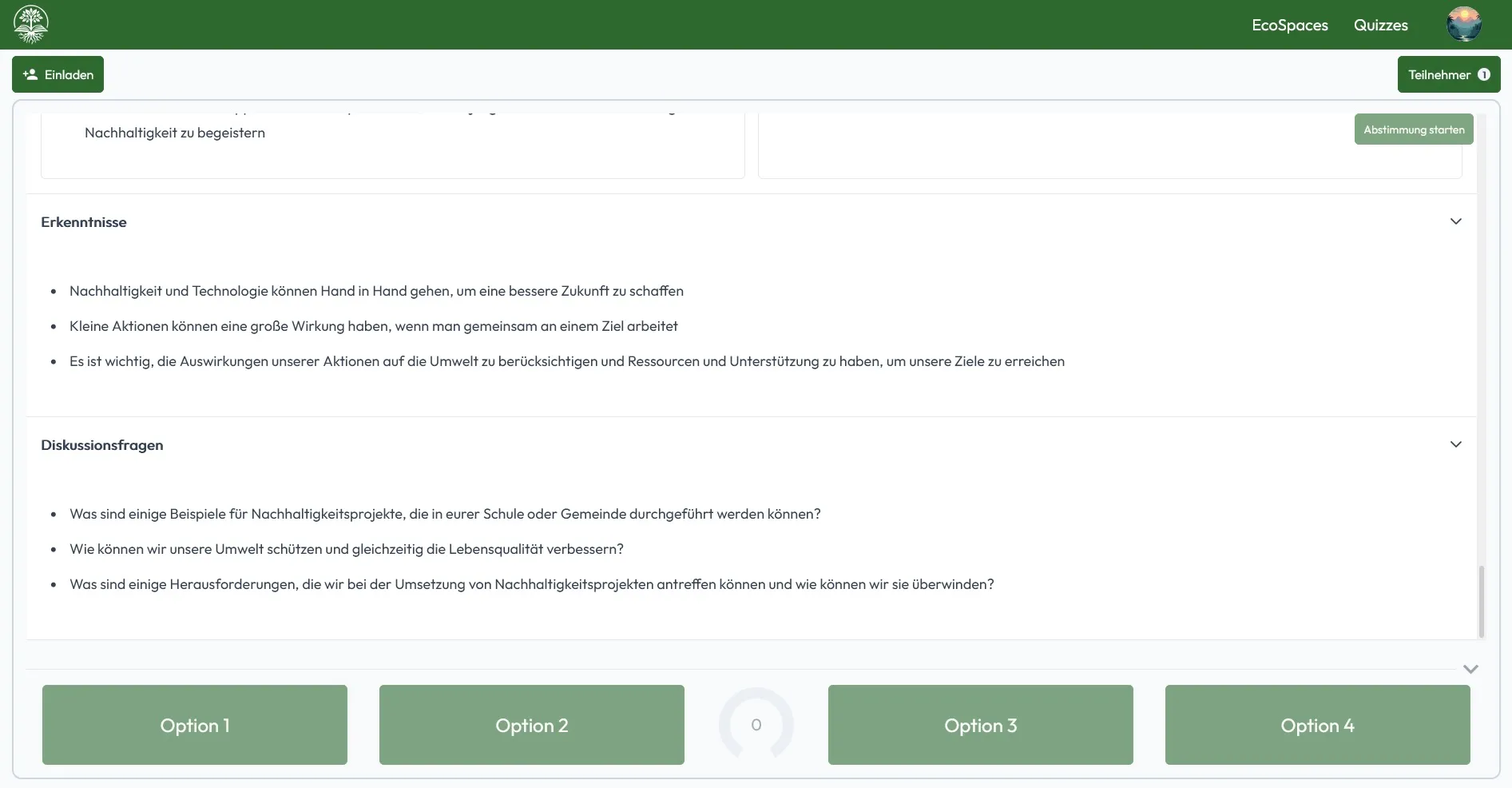Start the vote with Abstimmung starten
The width and height of the screenshot is (1512, 788).
[1413, 129]
